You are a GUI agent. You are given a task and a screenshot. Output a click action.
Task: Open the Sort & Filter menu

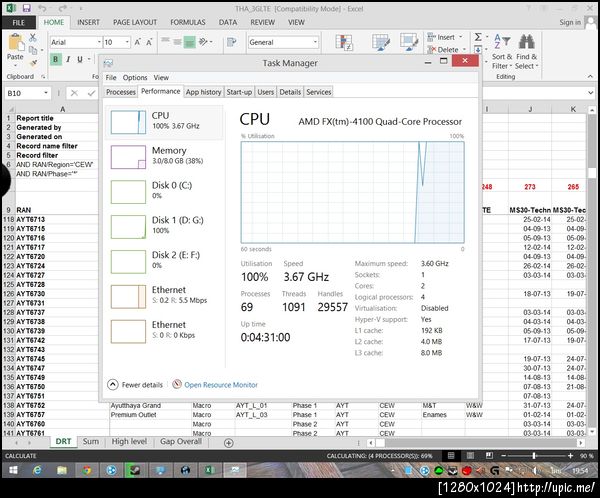[x=502, y=52]
